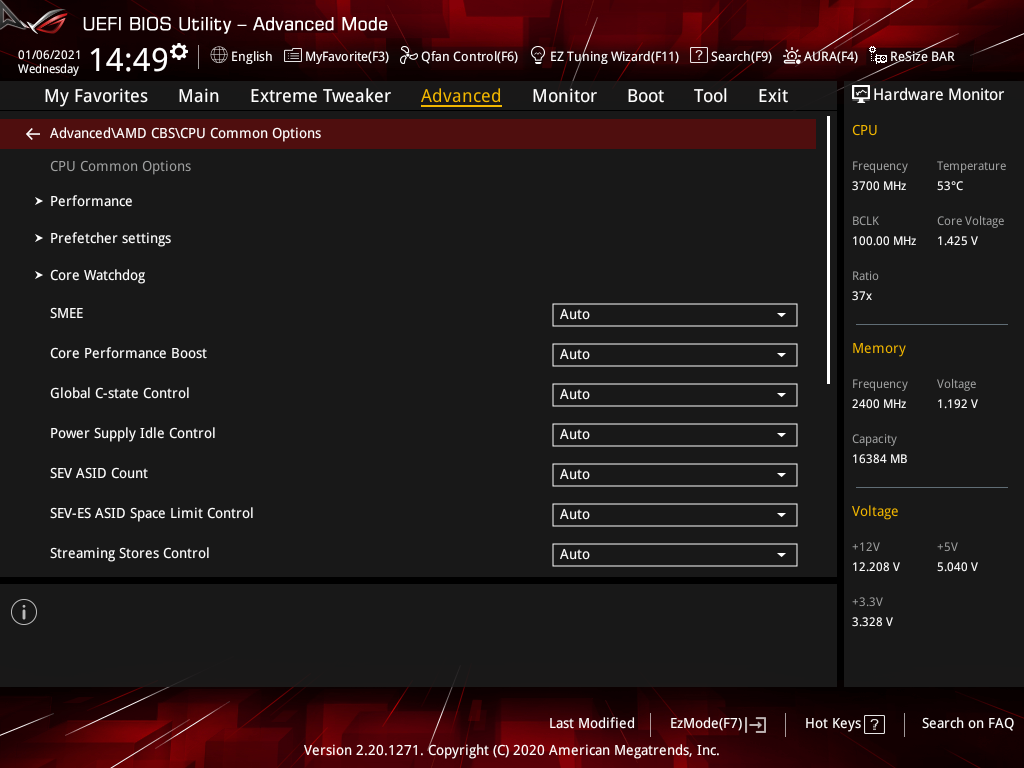This screenshot has width=1024, height=768.
Task: Click the 100.00 MHz BCLK value
Action: point(884,241)
